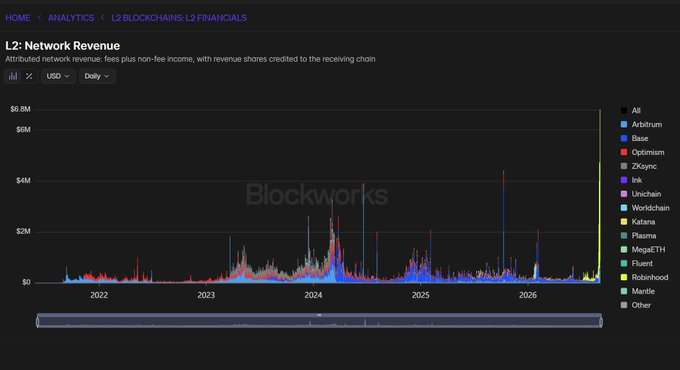This screenshot has height=370, width=680.
Task: Click the 2026 x-axis label
Action: tap(528, 295)
